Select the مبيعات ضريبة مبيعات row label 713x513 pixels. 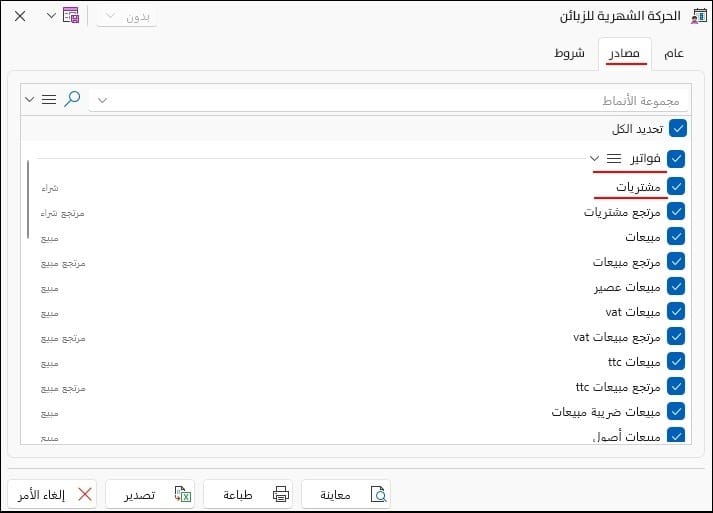(x=606, y=412)
